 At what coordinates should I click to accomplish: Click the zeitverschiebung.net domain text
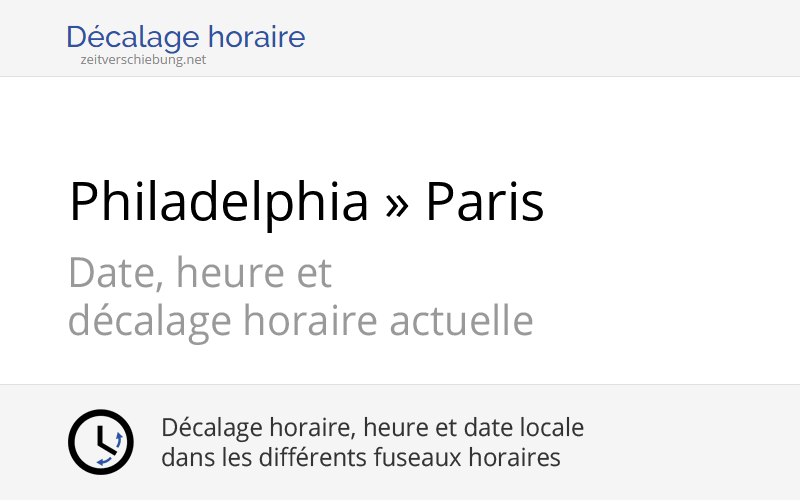click(x=143, y=60)
